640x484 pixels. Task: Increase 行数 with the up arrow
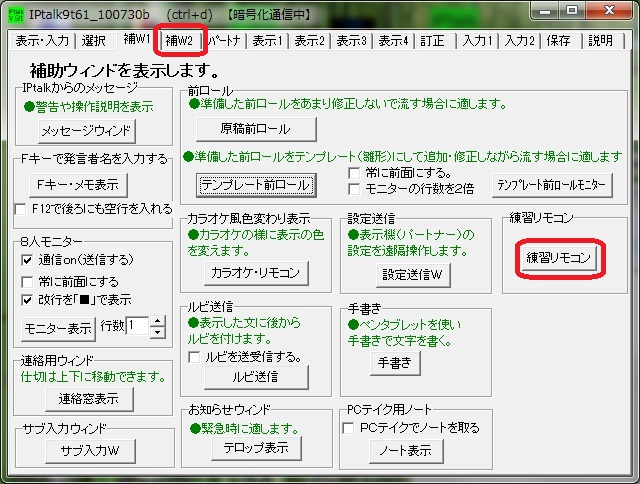pyautogui.click(x=157, y=320)
